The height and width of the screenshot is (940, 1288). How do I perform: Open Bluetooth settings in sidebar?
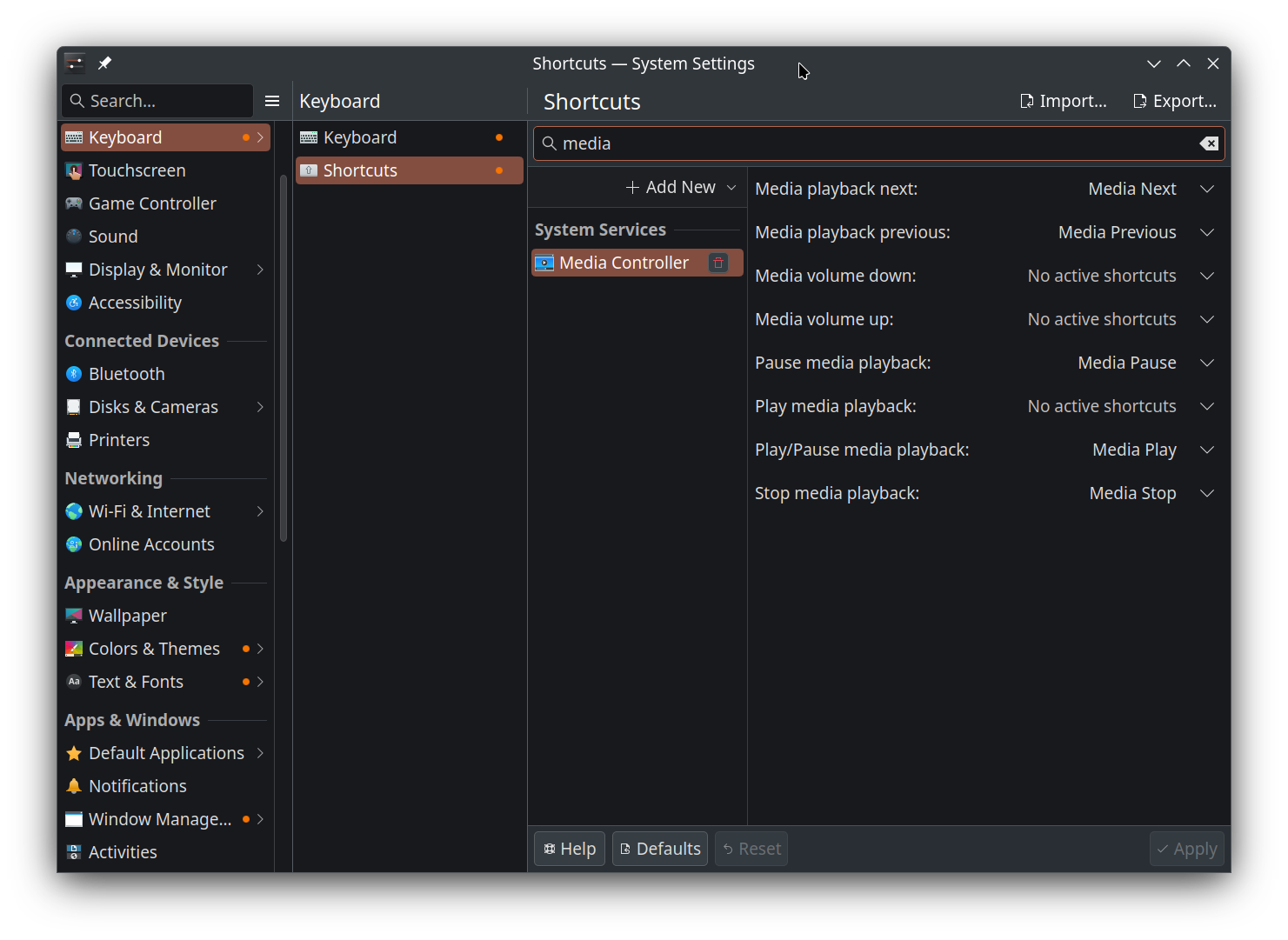127,374
